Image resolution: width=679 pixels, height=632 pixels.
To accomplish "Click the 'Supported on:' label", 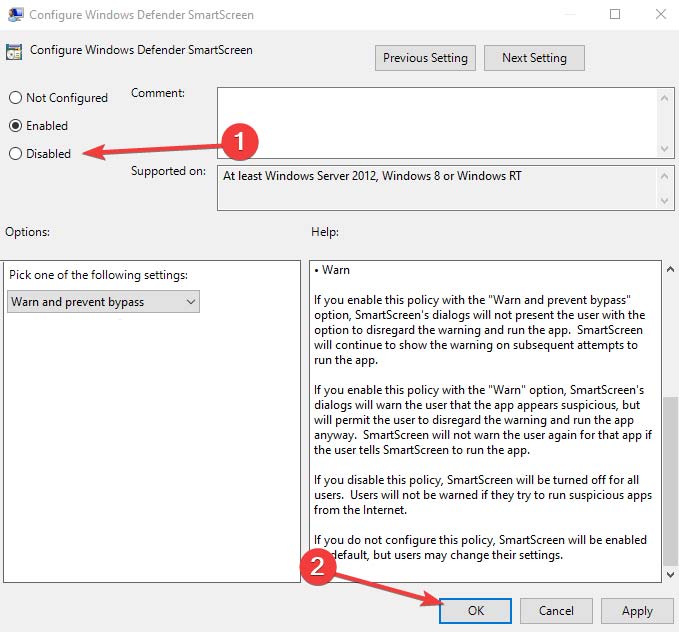I will point(168,171).
